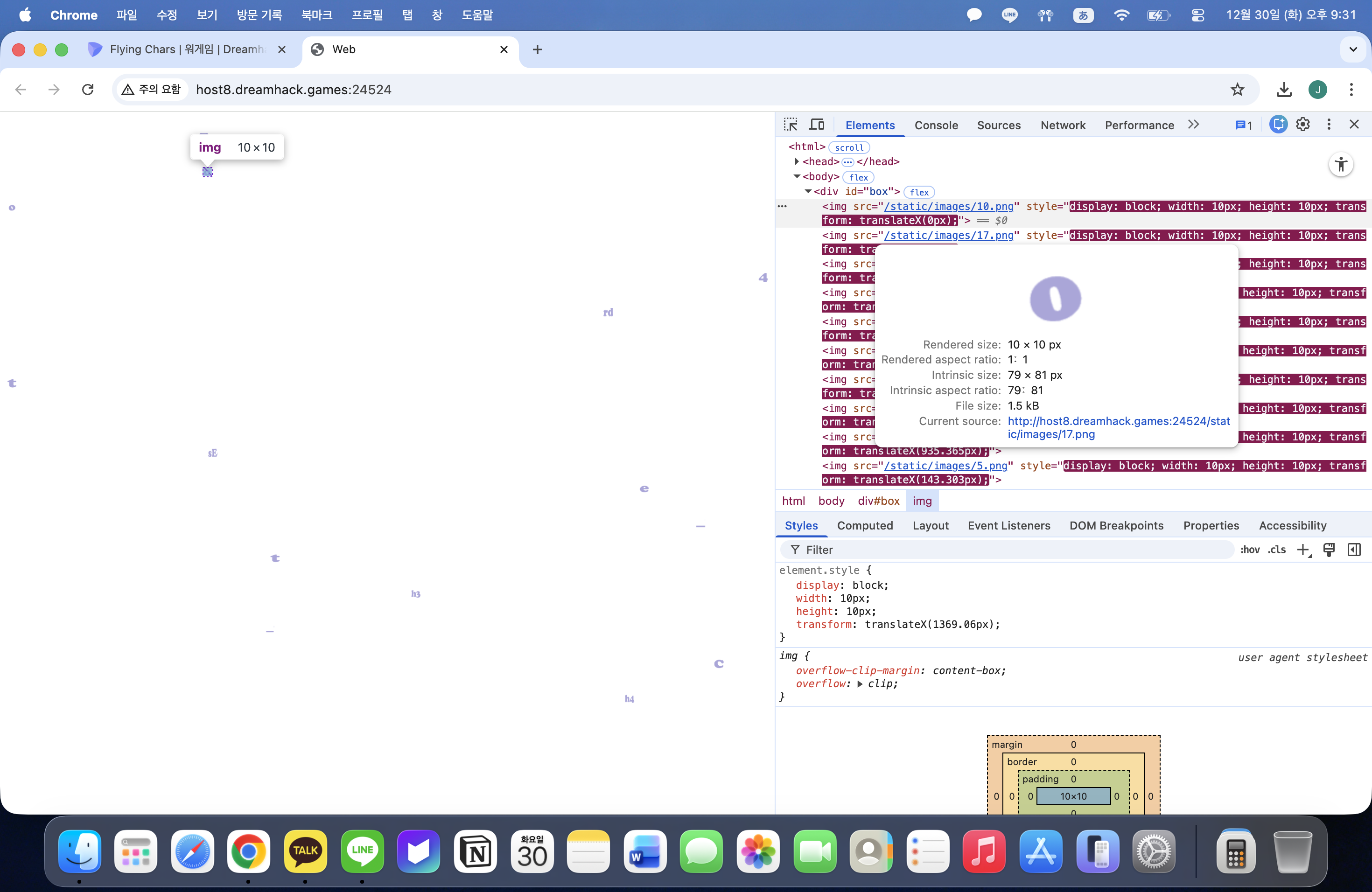
Task: Open the 보기 menu in menu bar
Action: click(x=207, y=15)
